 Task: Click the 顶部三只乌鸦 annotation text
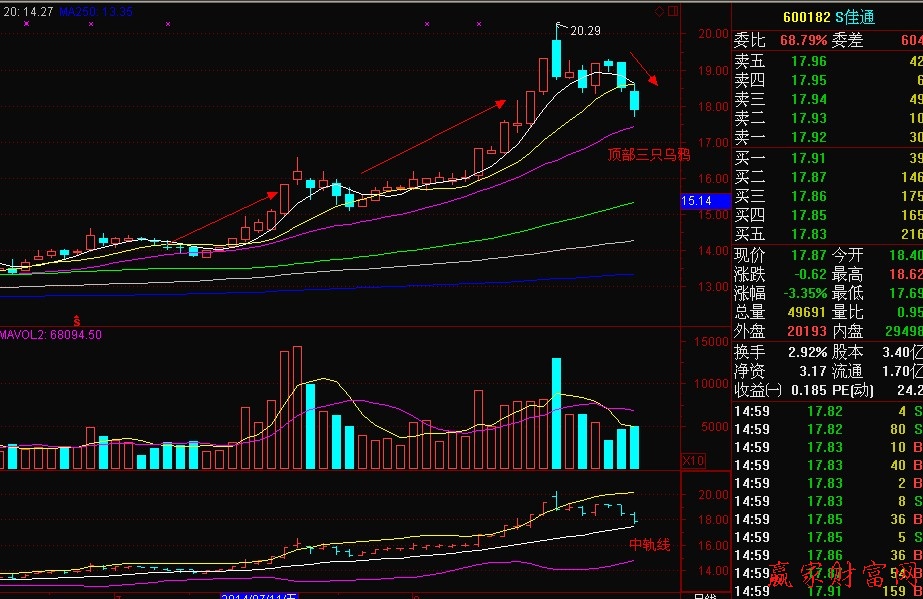point(649,155)
